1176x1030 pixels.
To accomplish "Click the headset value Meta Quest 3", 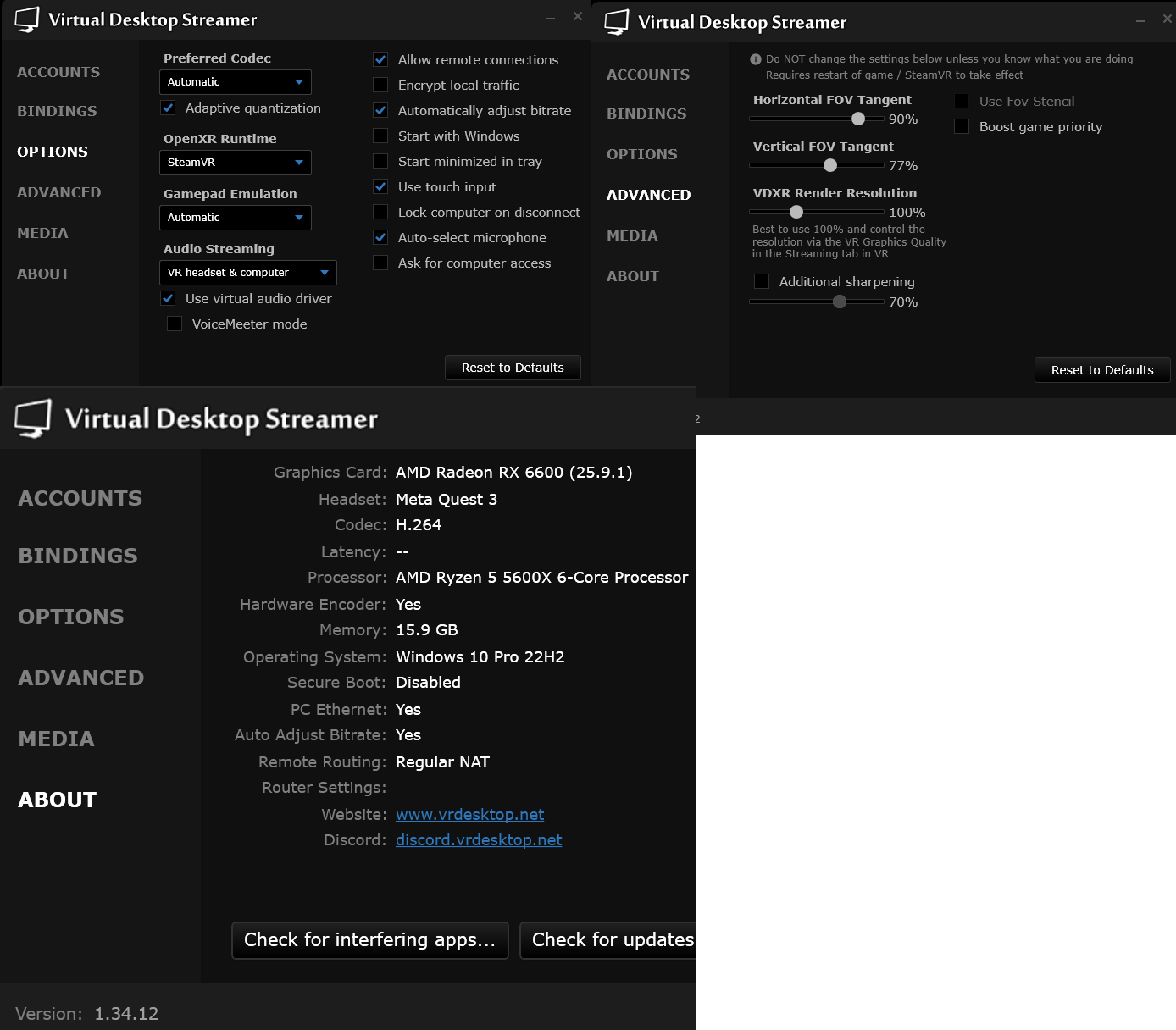I will (447, 500).
